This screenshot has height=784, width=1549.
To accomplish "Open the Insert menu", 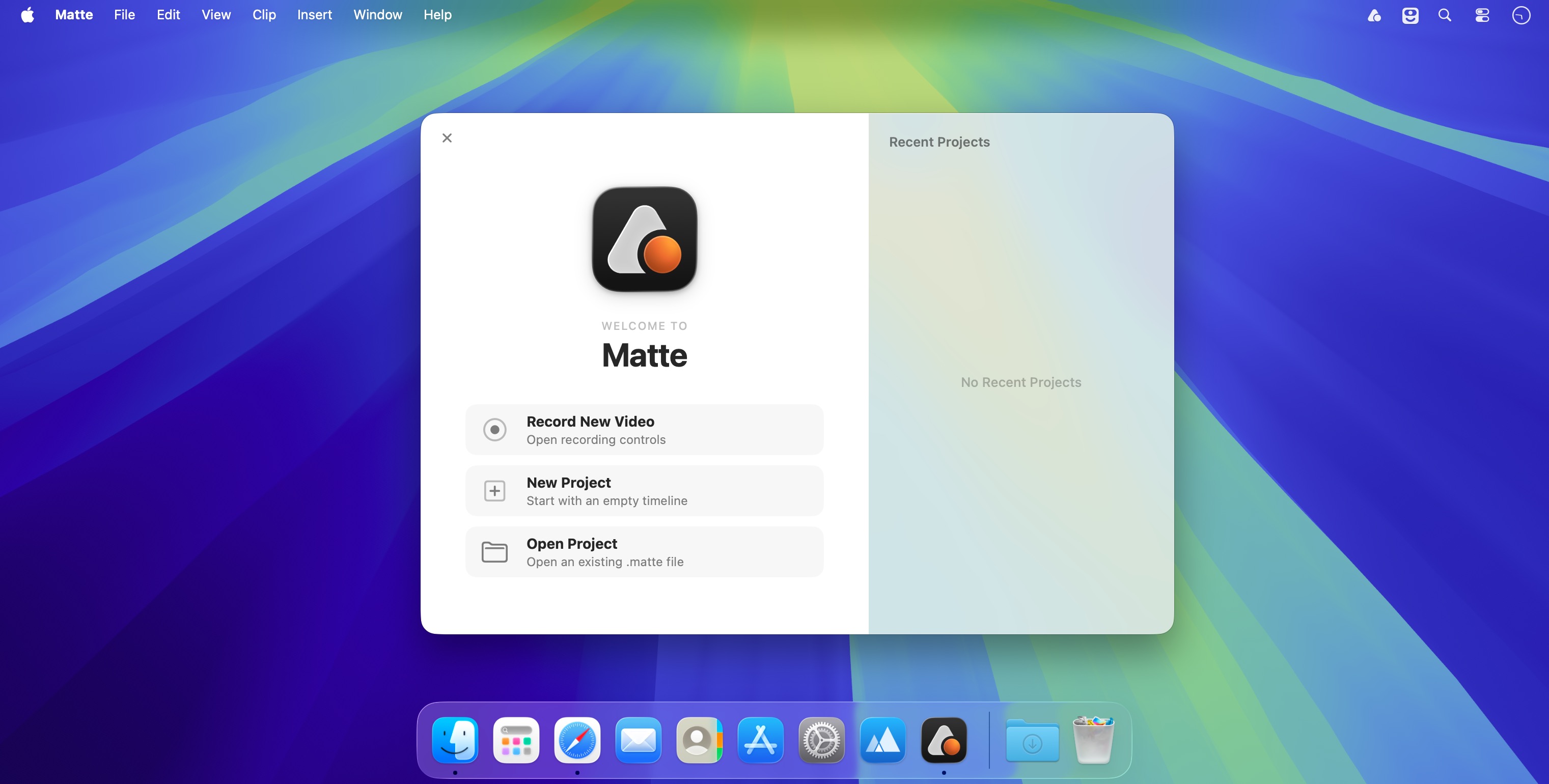I will pyautogui.click(x=315, y=15).
